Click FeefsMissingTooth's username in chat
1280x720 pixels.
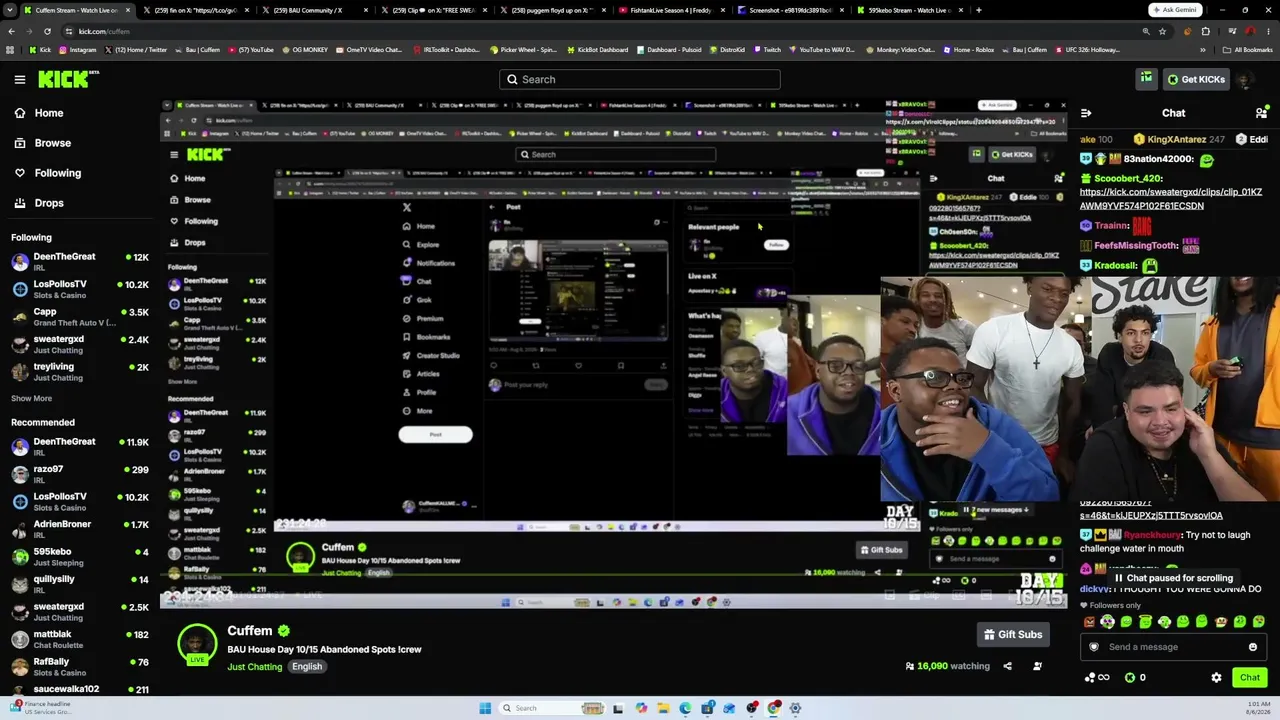click(x=1136, y=245)
